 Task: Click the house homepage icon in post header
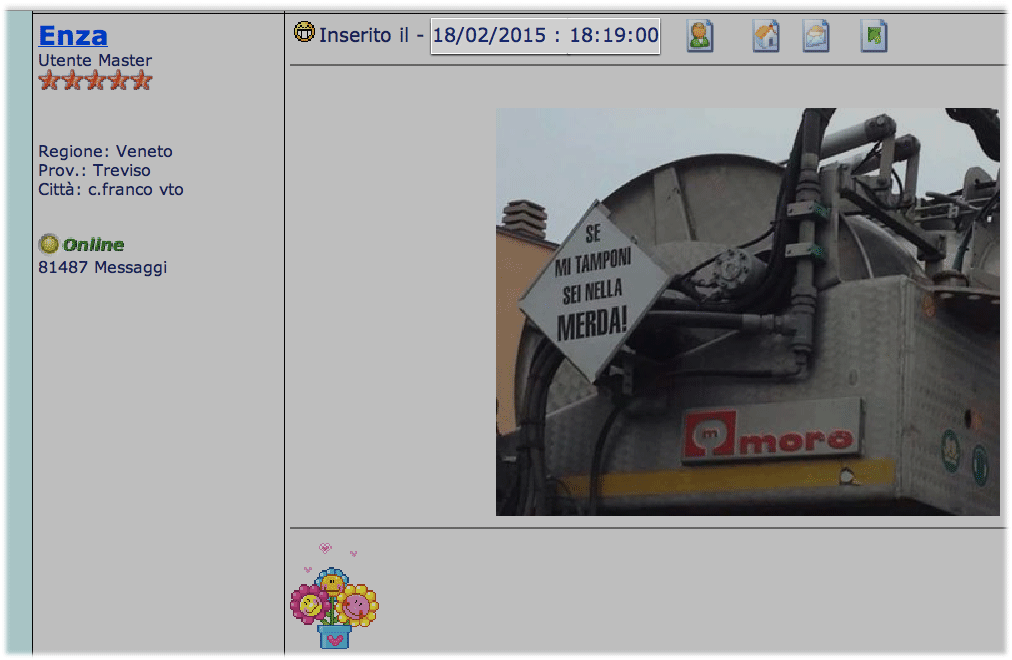766,35
